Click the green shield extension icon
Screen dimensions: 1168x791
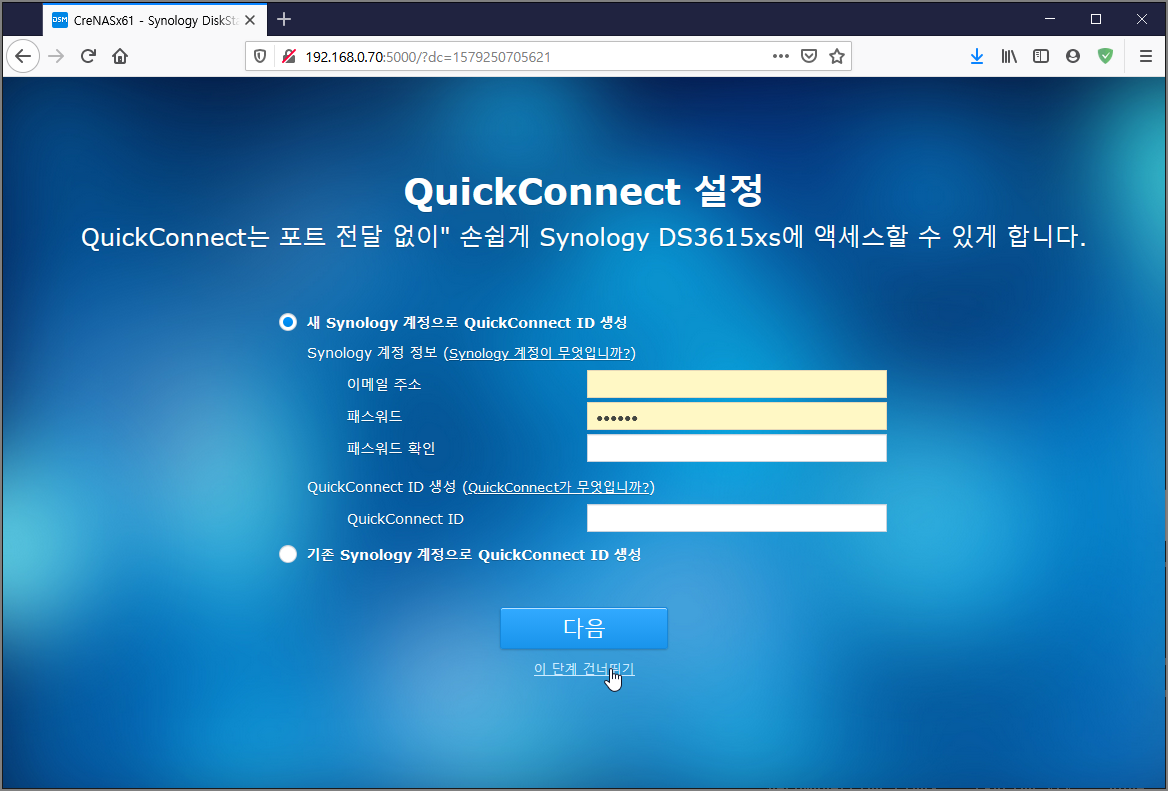pyautogui.click(x=1105, y=57)
